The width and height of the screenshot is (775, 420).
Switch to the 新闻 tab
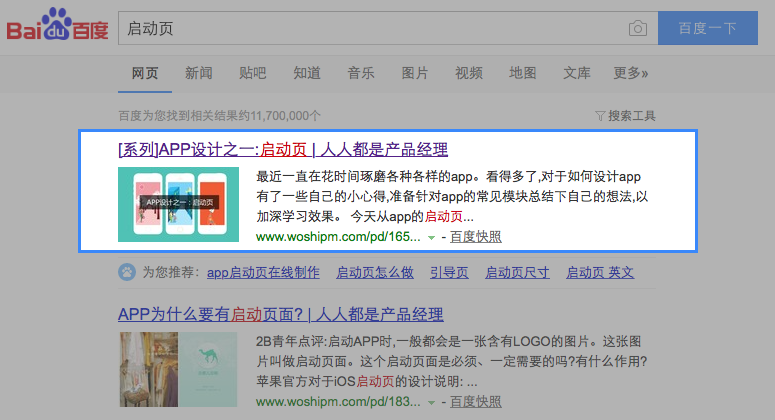tap(199, 73)
